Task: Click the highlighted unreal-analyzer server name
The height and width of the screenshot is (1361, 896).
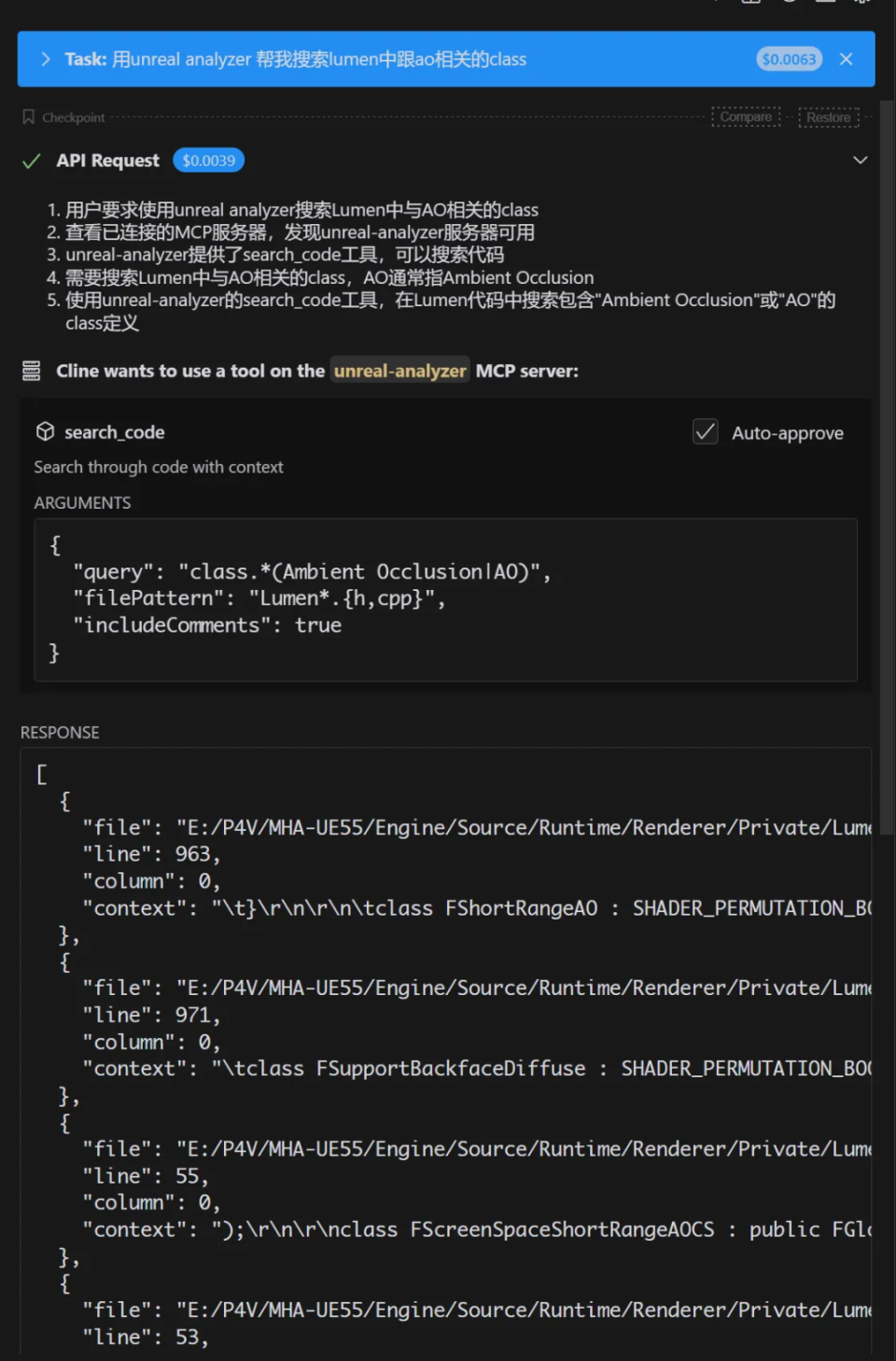Action: (x=399, y=371)
